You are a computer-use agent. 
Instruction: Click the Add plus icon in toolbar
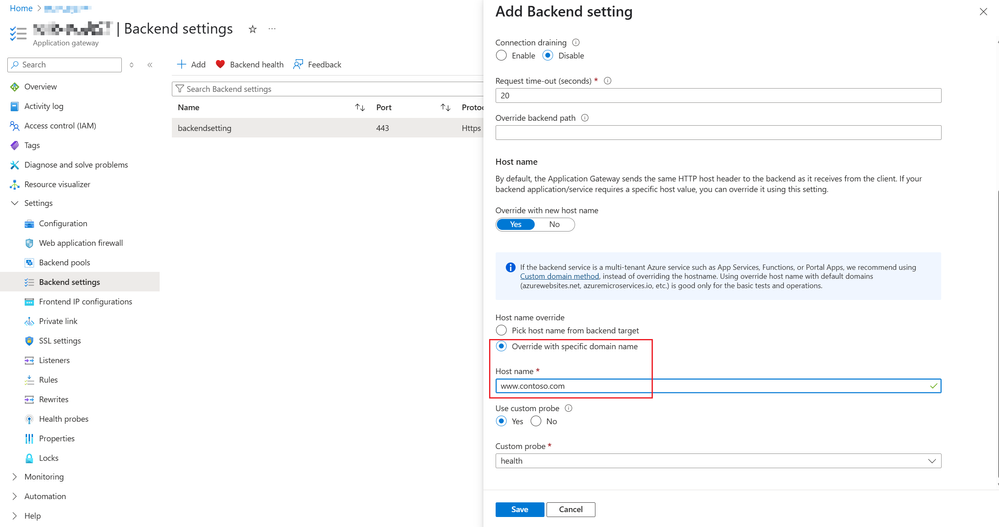tap(181, 65)
